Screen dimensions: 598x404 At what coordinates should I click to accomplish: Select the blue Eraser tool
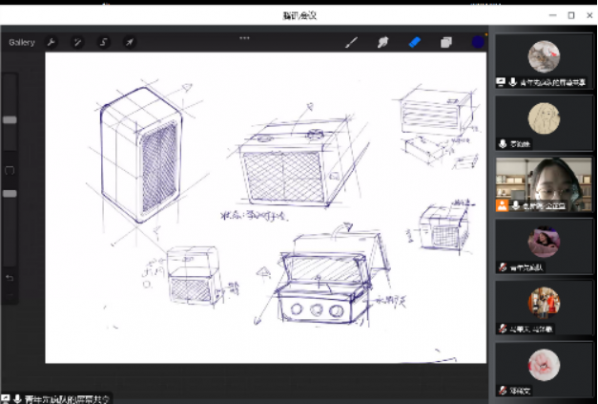tap(415, 42)
